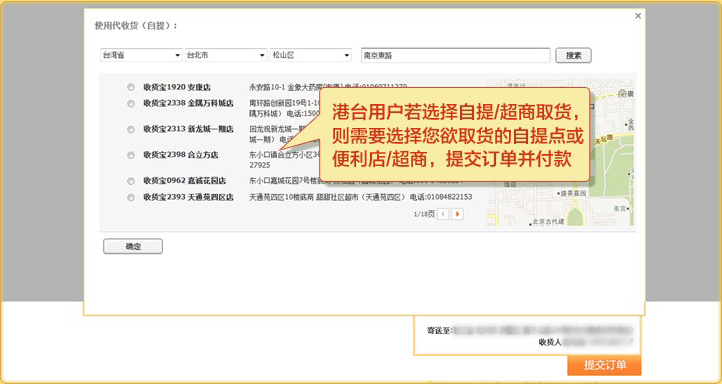The image size is (722, 384).
Task: Select radio for 收货宝0962 嘉诚花园店
Action: point(131,181)
